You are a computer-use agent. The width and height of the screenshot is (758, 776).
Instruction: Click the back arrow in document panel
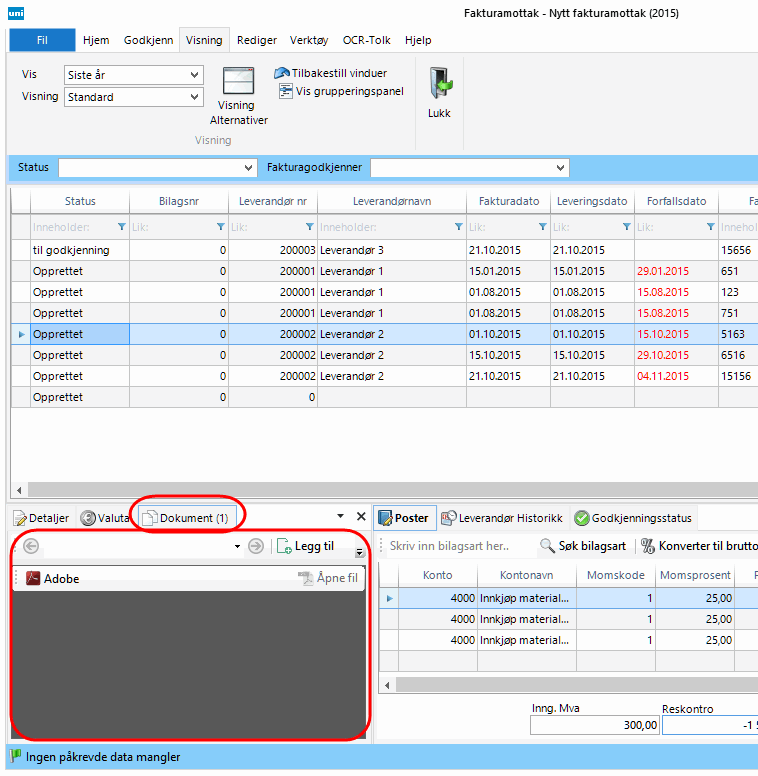click(x=31, y=546)
